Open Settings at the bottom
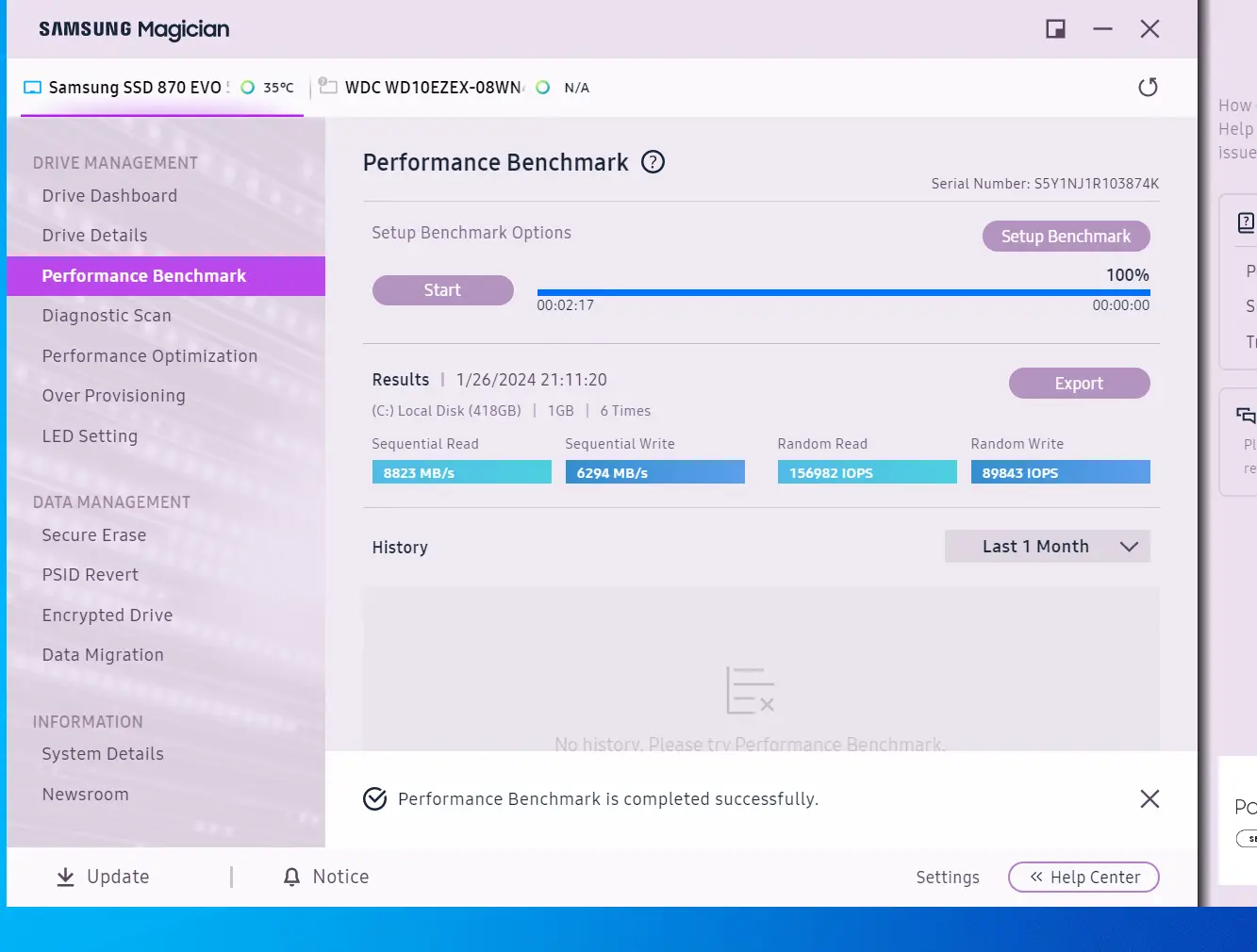 click(x=948, y=878)
